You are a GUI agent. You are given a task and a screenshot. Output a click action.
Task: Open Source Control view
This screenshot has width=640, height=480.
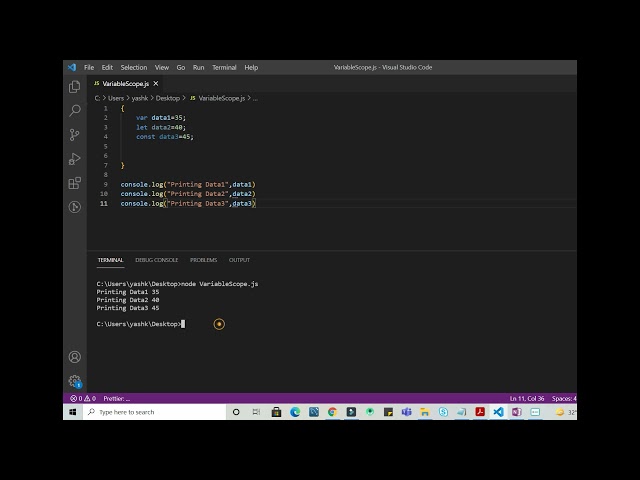(75, 135)
